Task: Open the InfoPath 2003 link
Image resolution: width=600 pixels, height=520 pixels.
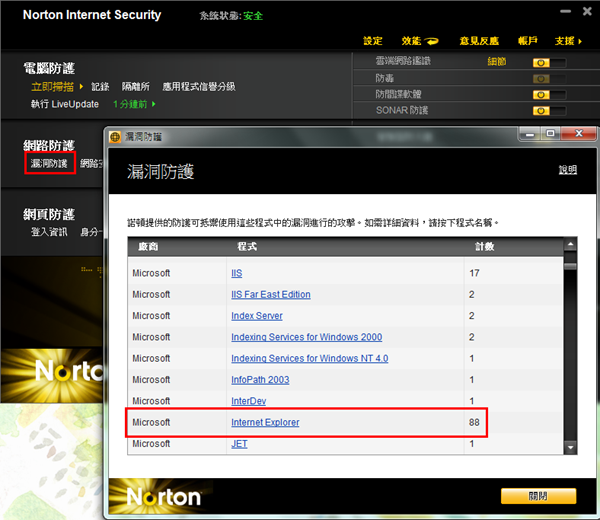Action: coord(260,380)
